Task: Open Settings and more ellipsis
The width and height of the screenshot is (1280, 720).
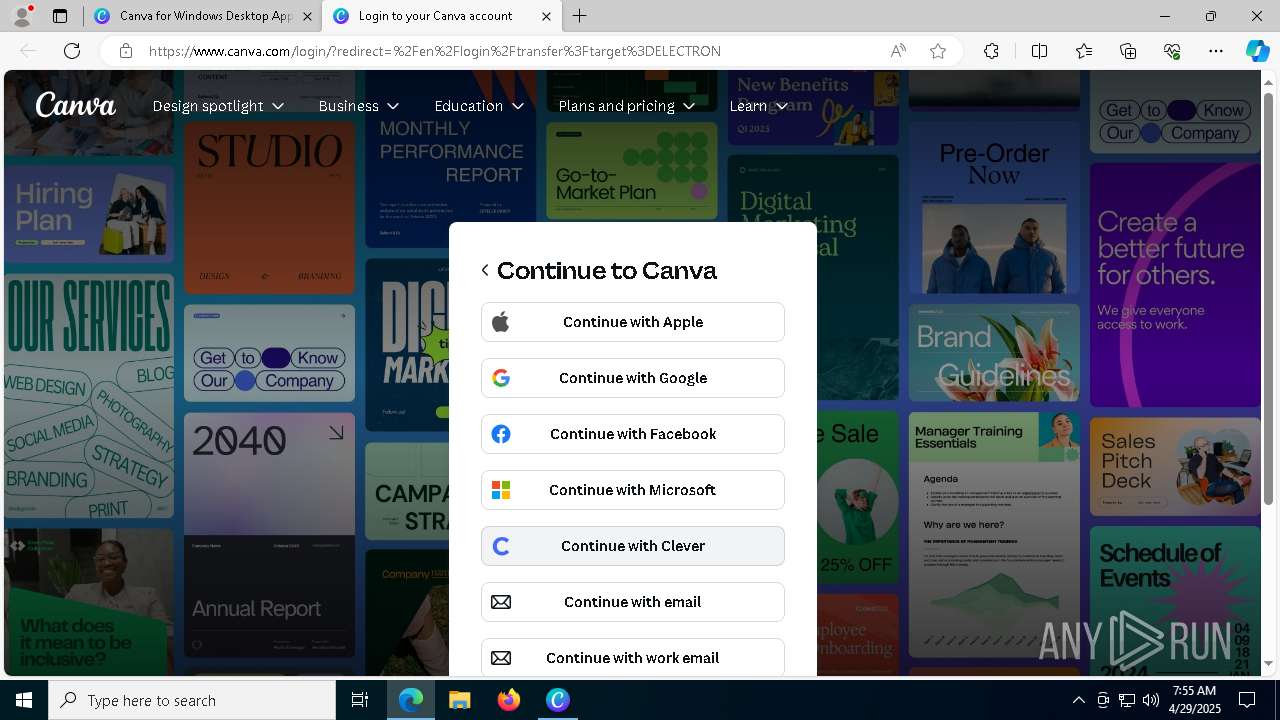Action: 1216,51
